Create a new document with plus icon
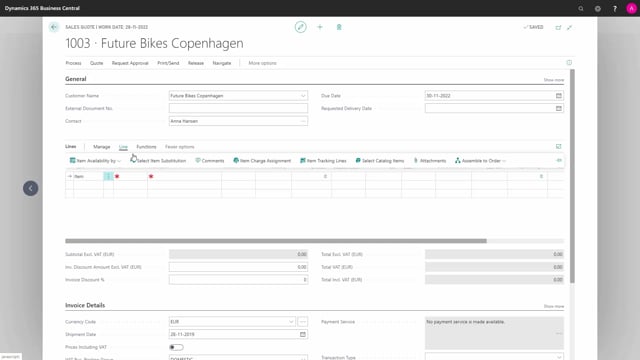Screen dimensions: 640x360 pyautogui.click(x=320, y=27)
